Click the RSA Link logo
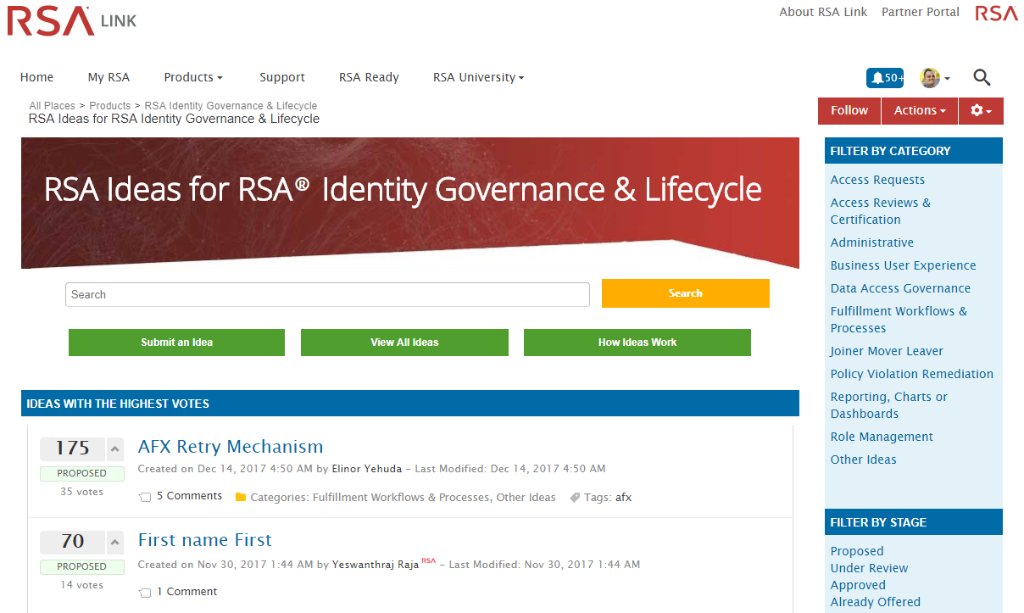This screenshot has width=1024, height=613. (72, 21)
